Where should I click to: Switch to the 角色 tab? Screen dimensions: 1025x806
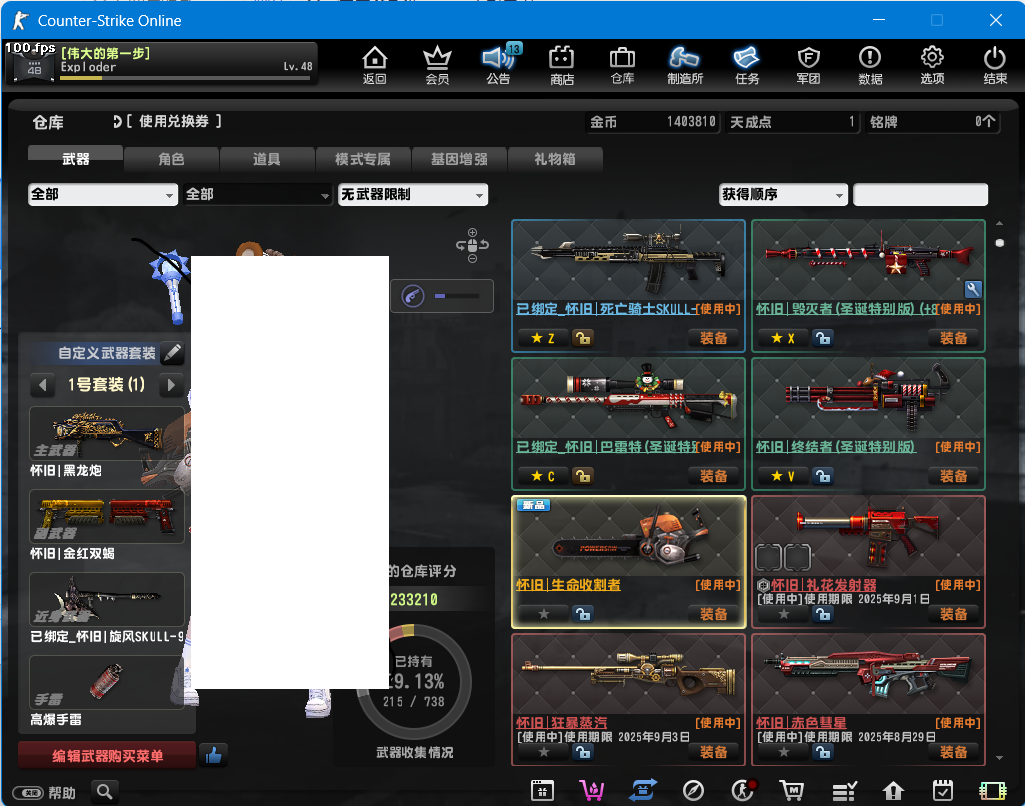171,159
